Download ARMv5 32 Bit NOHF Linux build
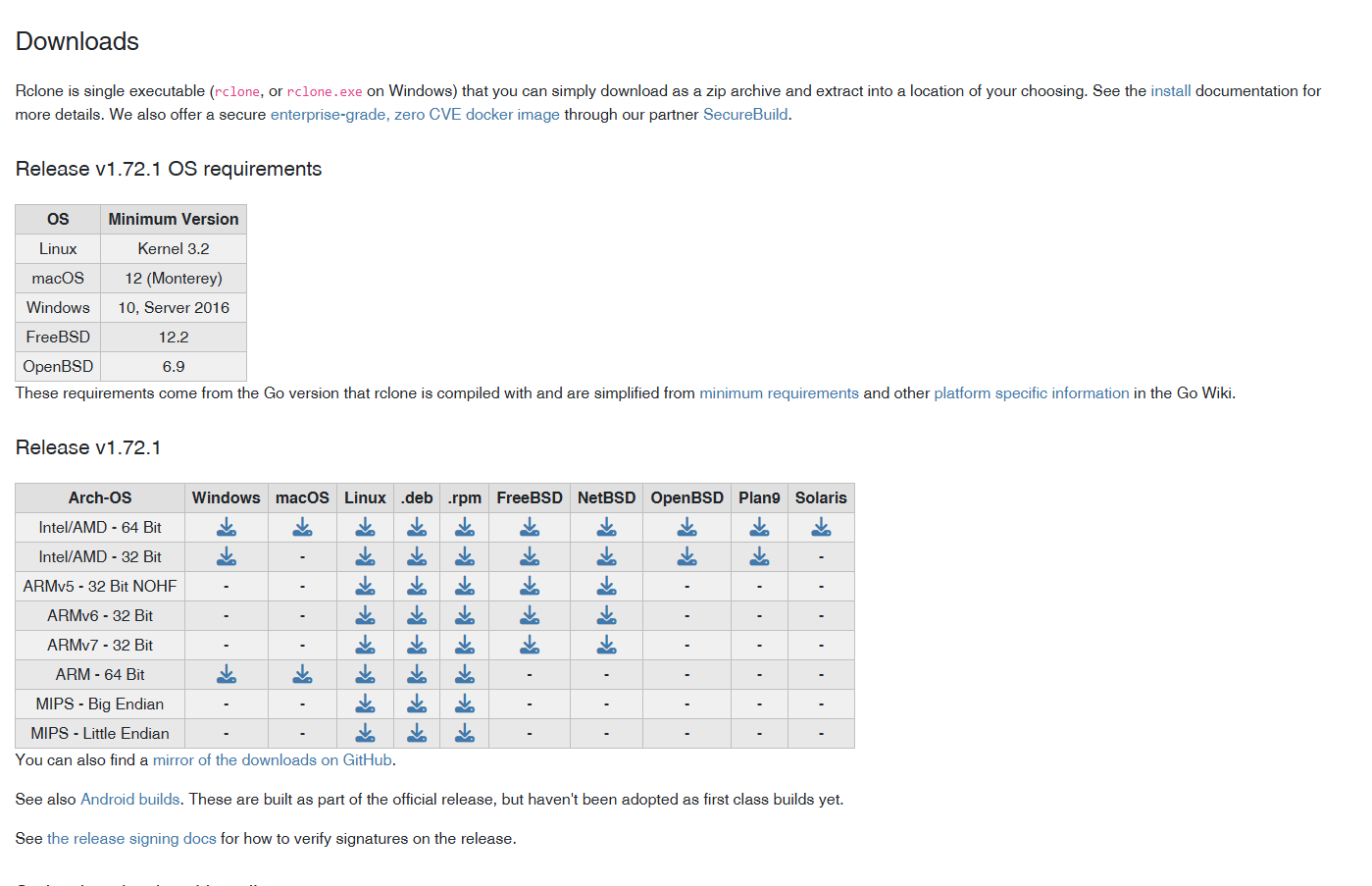1372x886 pixels. pos(365,586)
